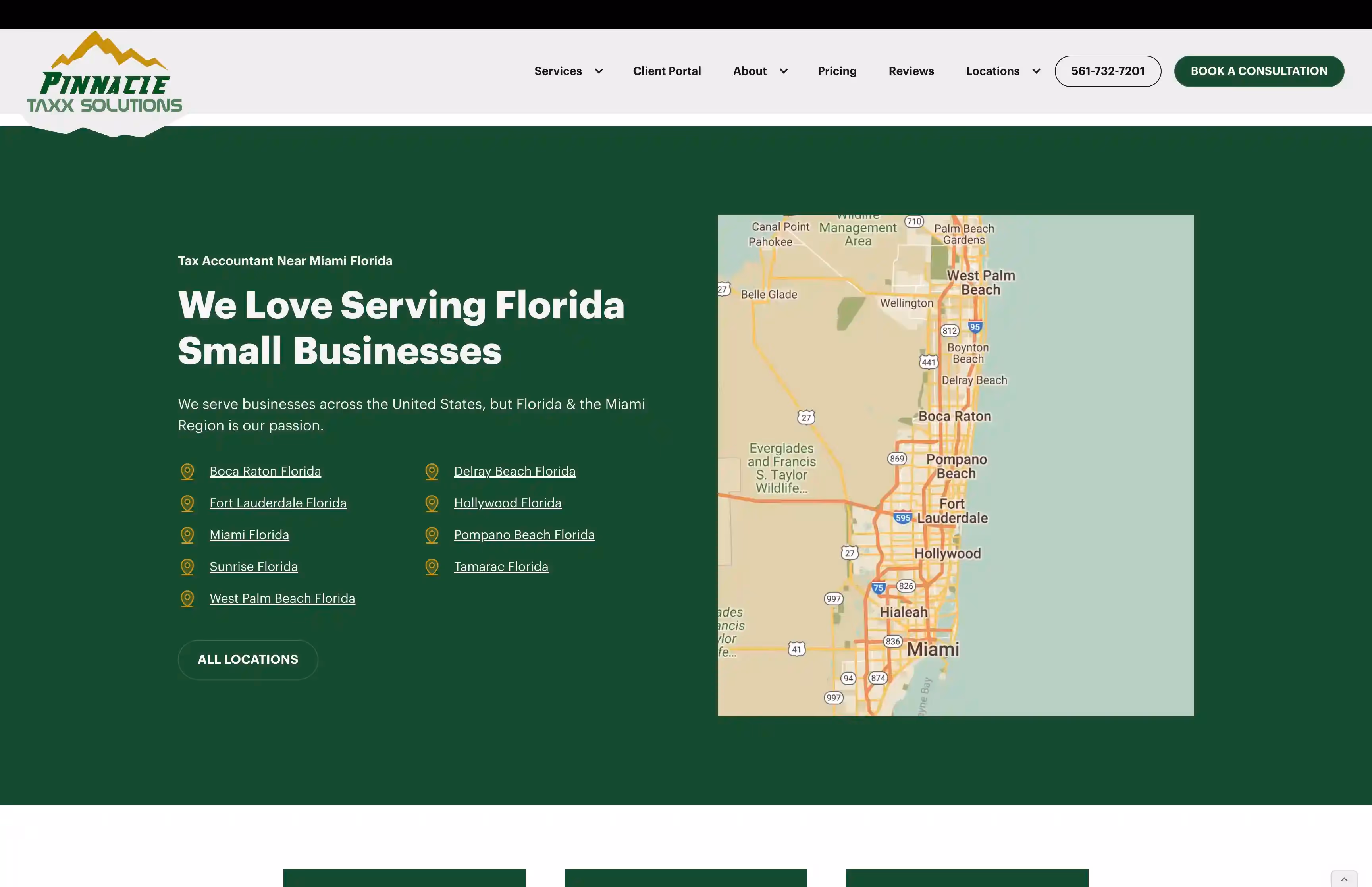Open the Locations dropdown arrow
The height and width of the screenshot is (887, 1372).
tap(1036, 71)
